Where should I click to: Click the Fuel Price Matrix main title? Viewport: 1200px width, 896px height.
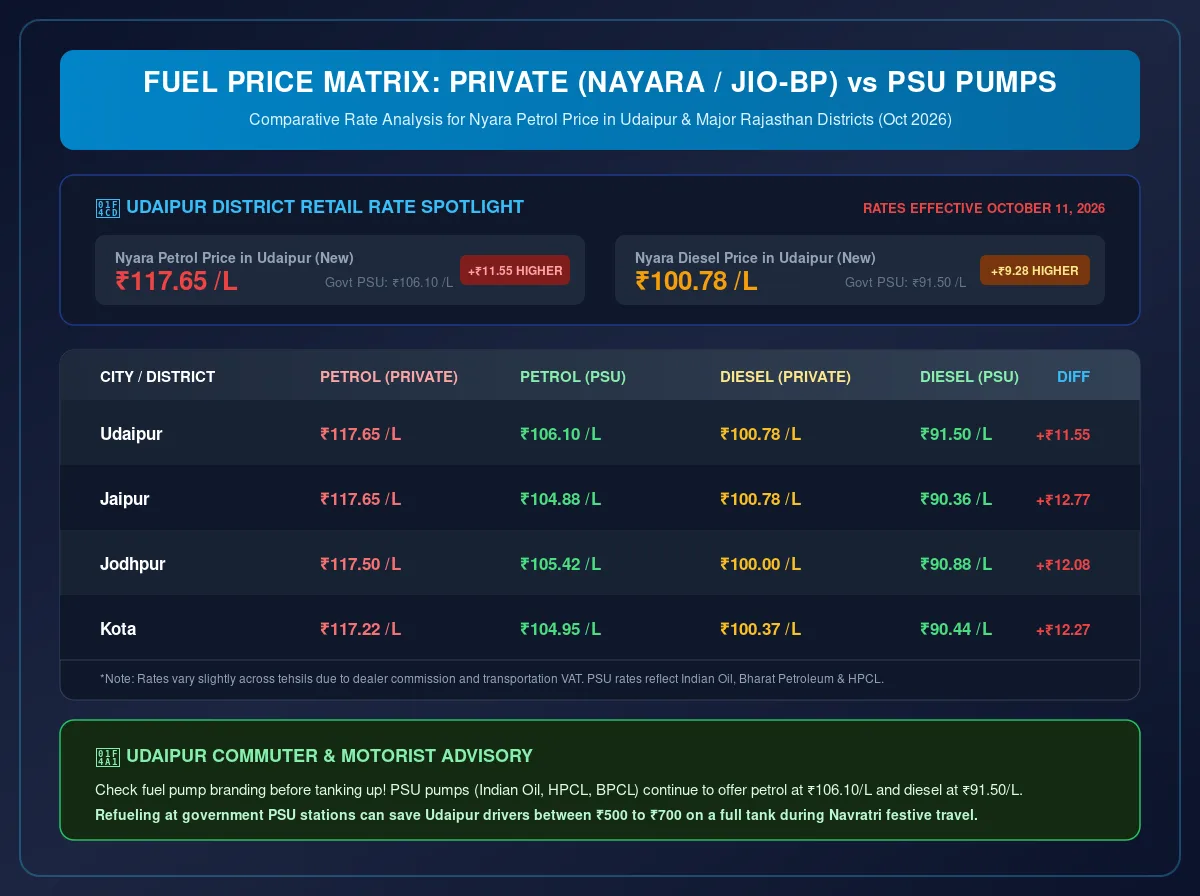[x=600, y=82]
